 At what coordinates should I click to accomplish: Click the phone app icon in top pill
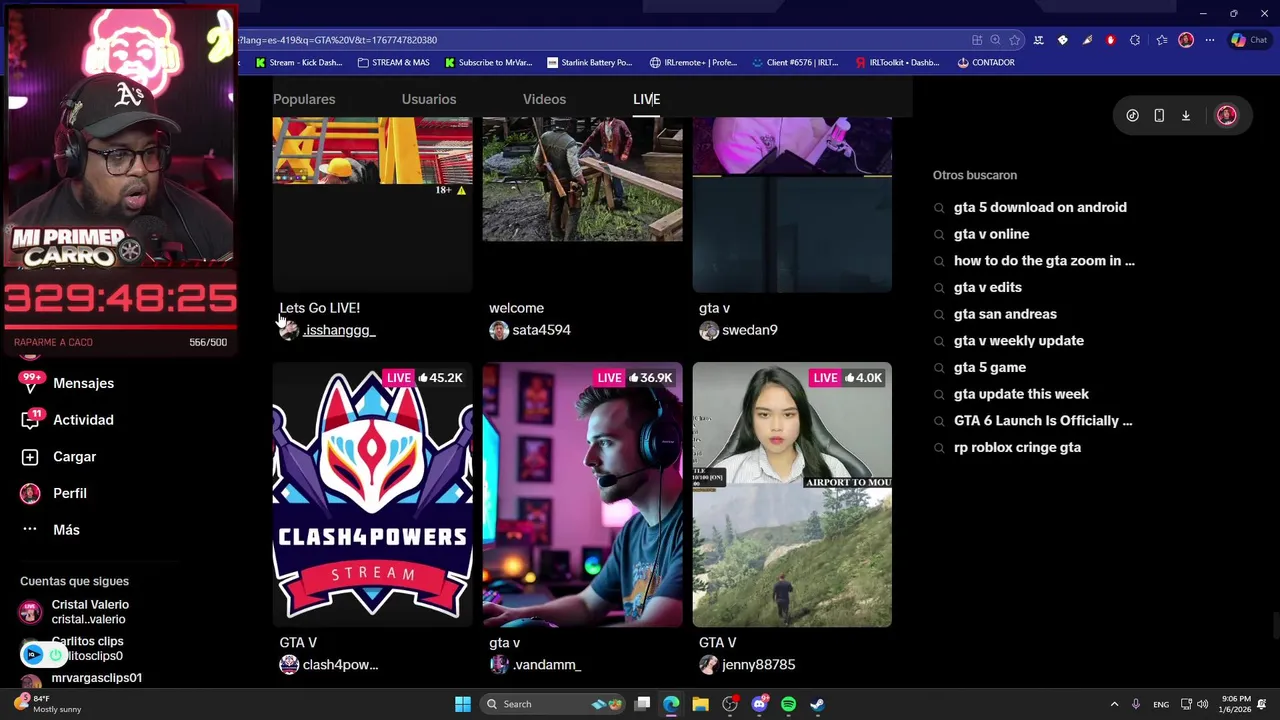1159,115
